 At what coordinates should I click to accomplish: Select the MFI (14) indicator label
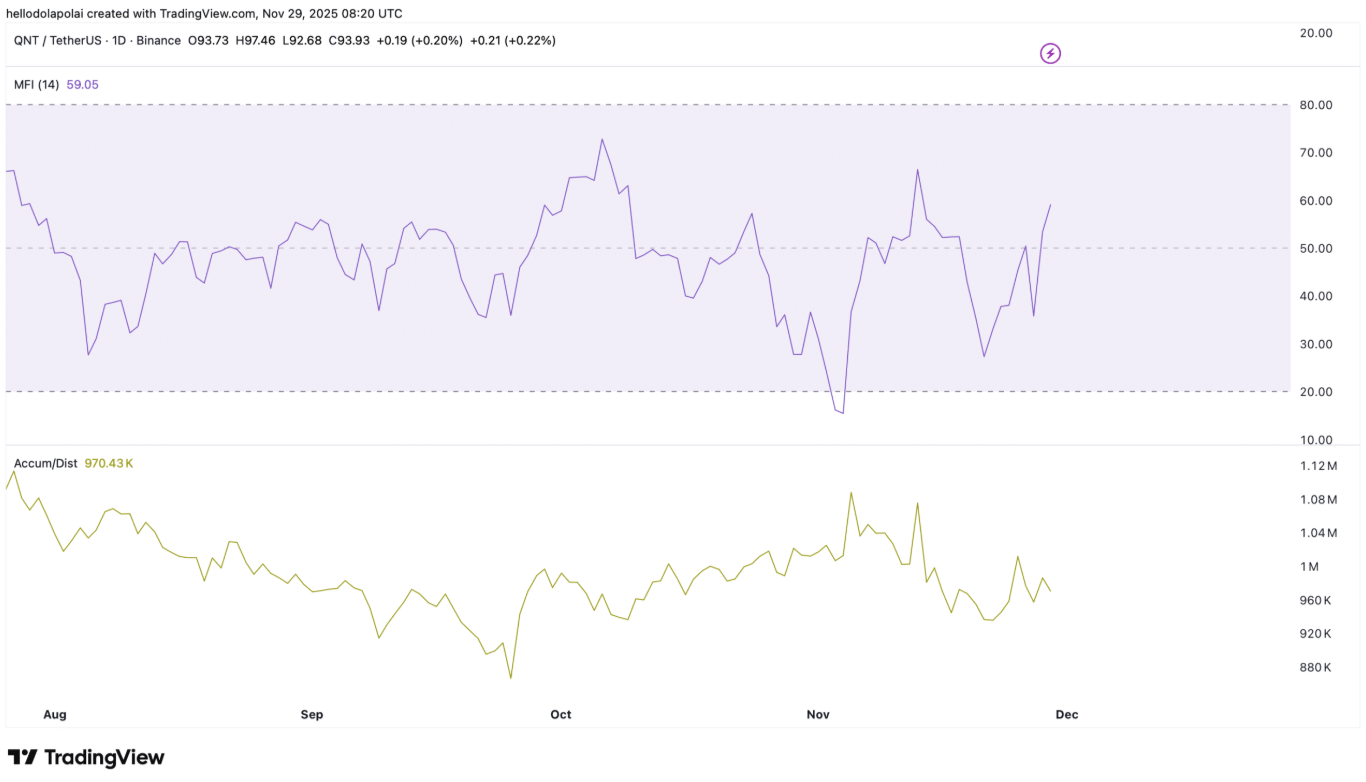[36, 85]
